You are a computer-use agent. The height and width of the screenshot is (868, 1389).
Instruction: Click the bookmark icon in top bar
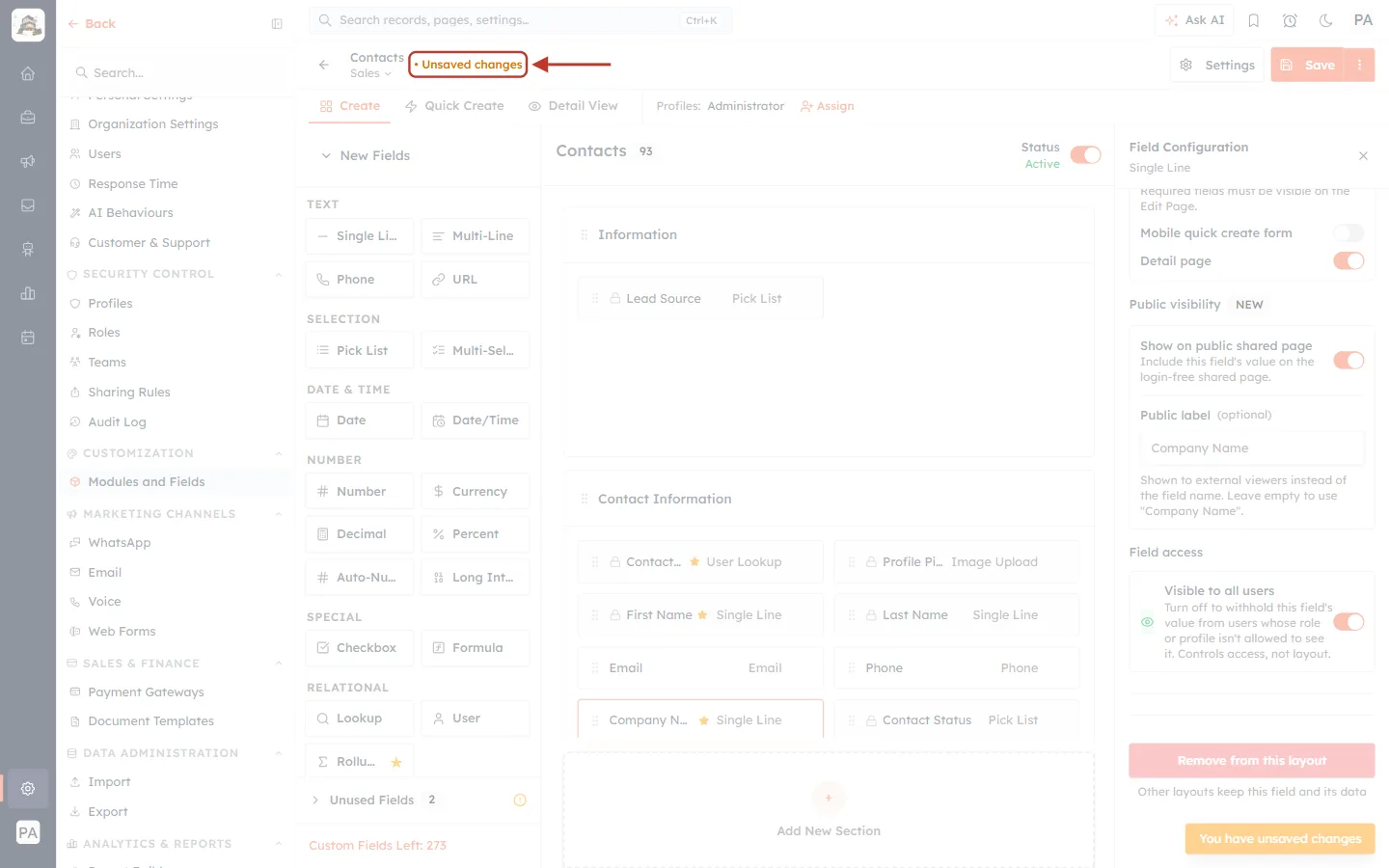pos(1254,20)
